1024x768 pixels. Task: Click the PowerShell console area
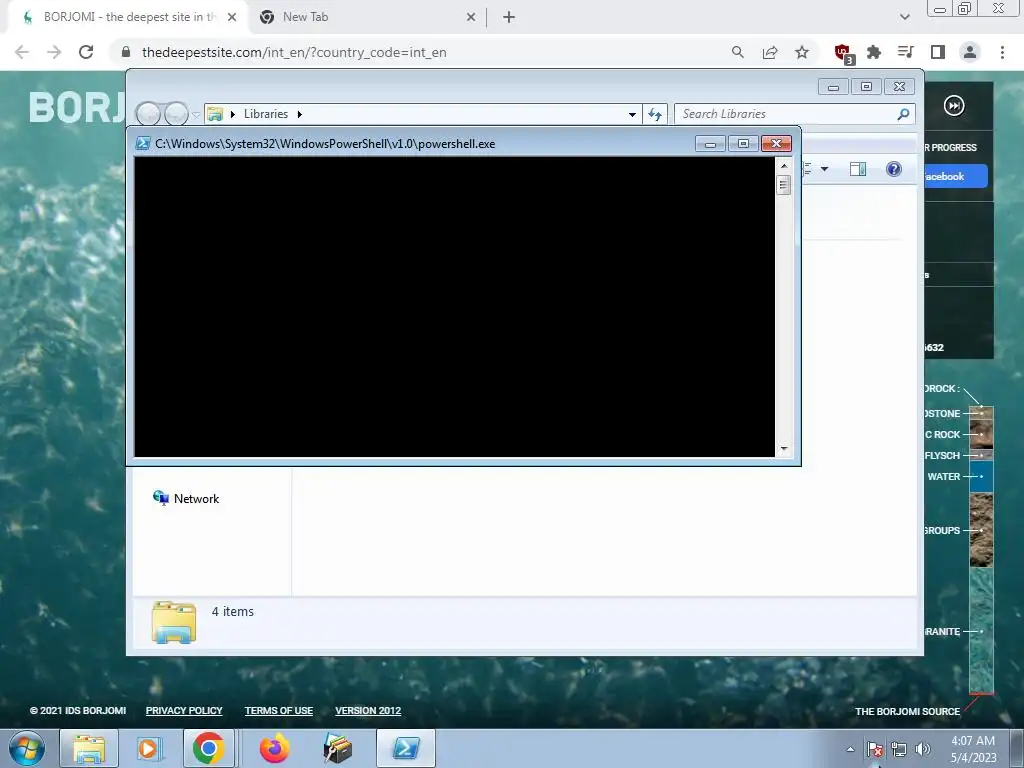[x=455, y=307]
